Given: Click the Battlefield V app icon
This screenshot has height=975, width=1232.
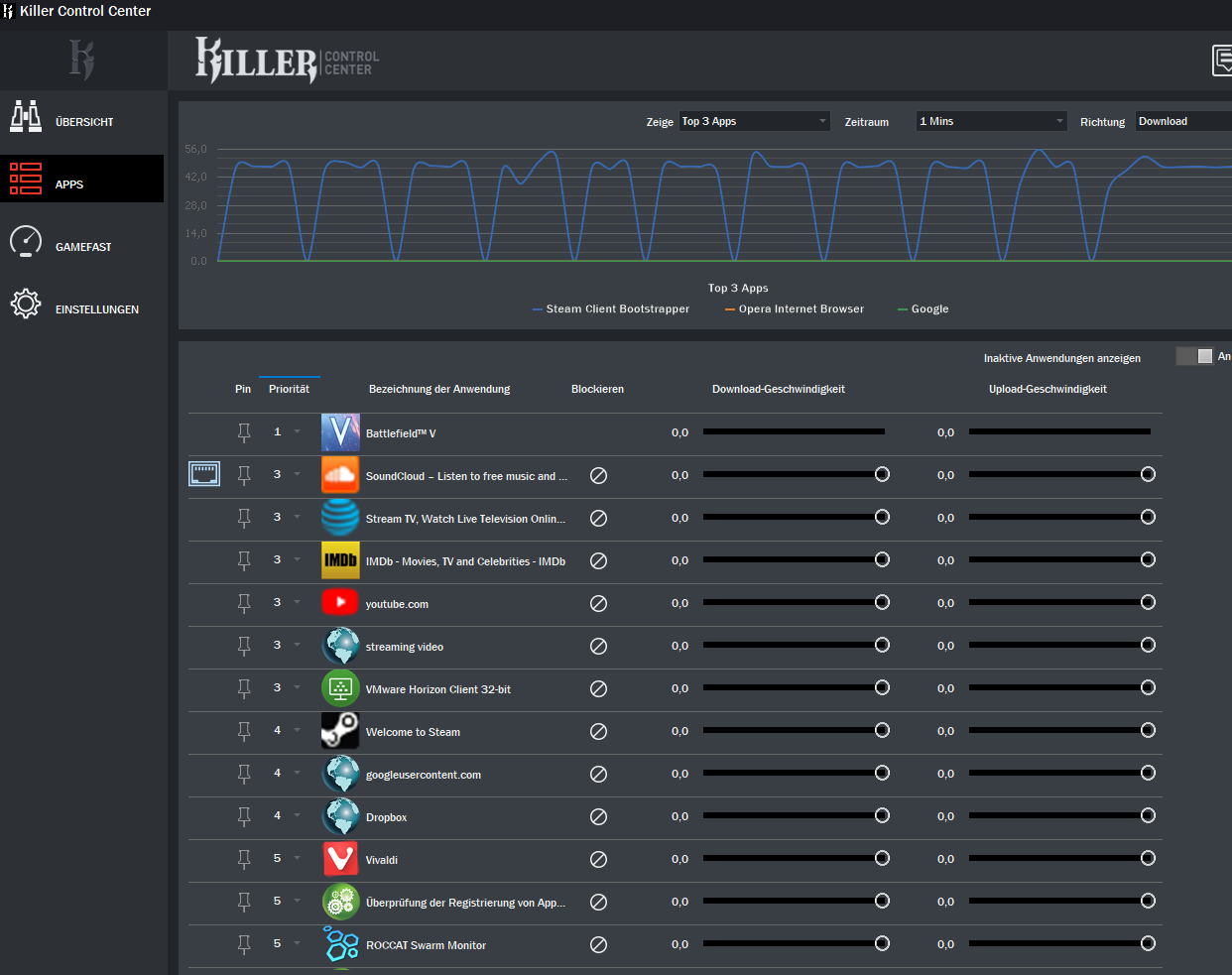Looking at the screenshot, I should [x=340, y=432].
